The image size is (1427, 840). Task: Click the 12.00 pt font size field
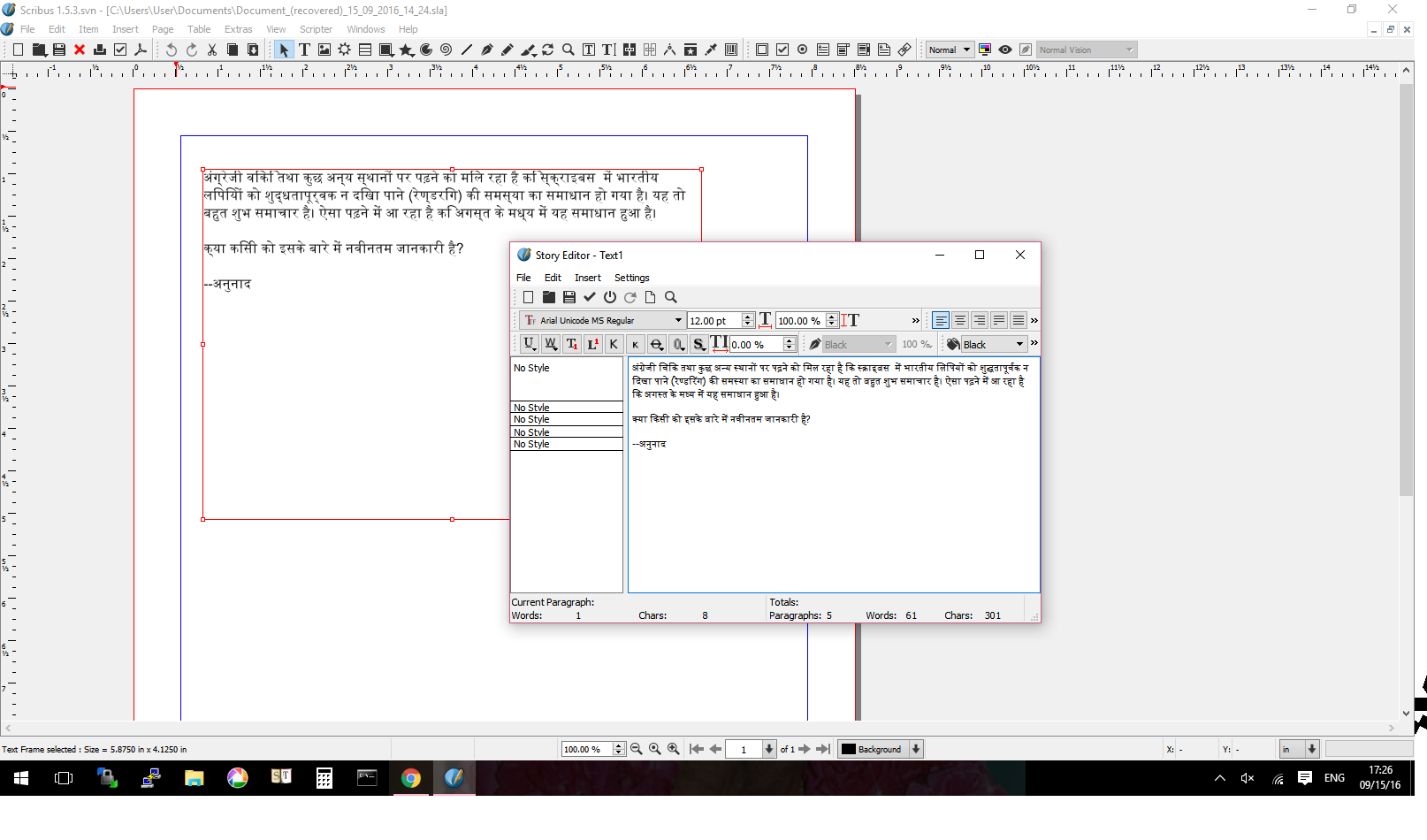click(713, 320)
